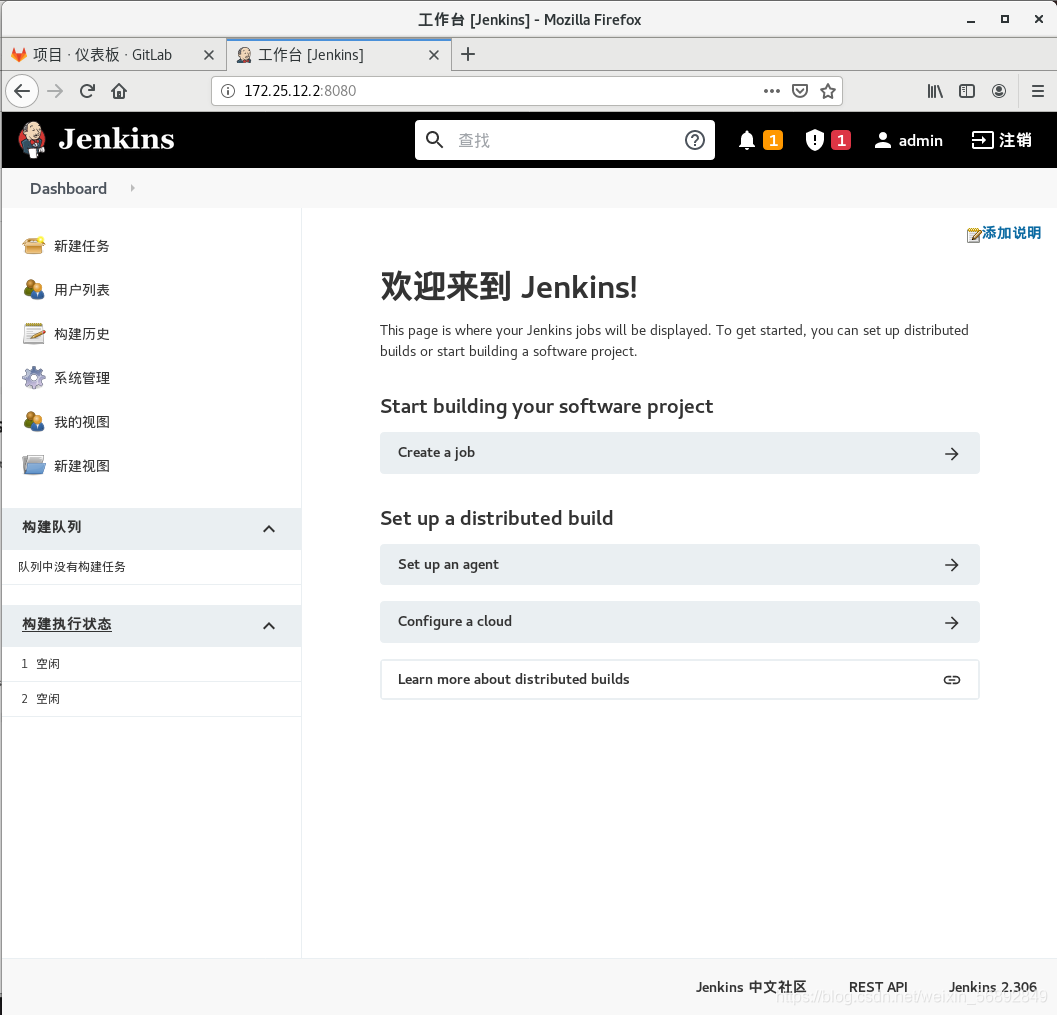Screen dimensions: 1057x1015
Task: Click Set up an agent
Action: (680, 565)
